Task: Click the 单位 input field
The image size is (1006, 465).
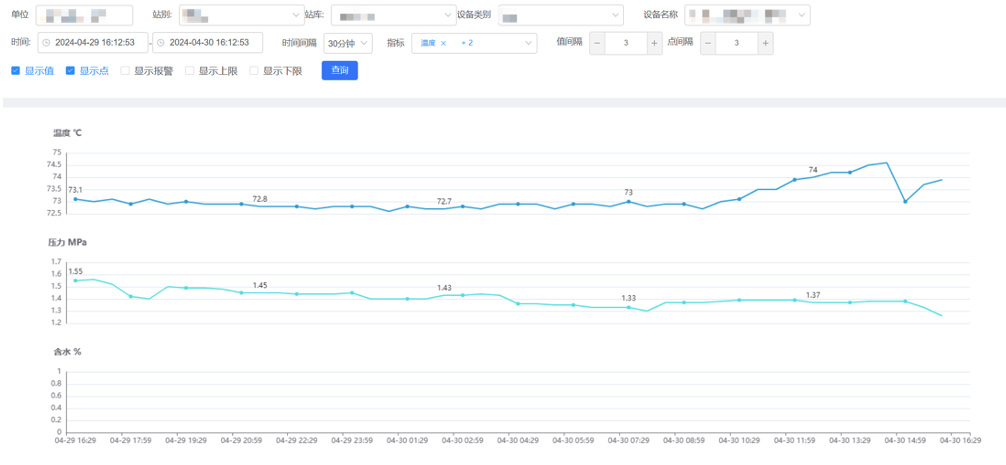Action: [83, 16]
